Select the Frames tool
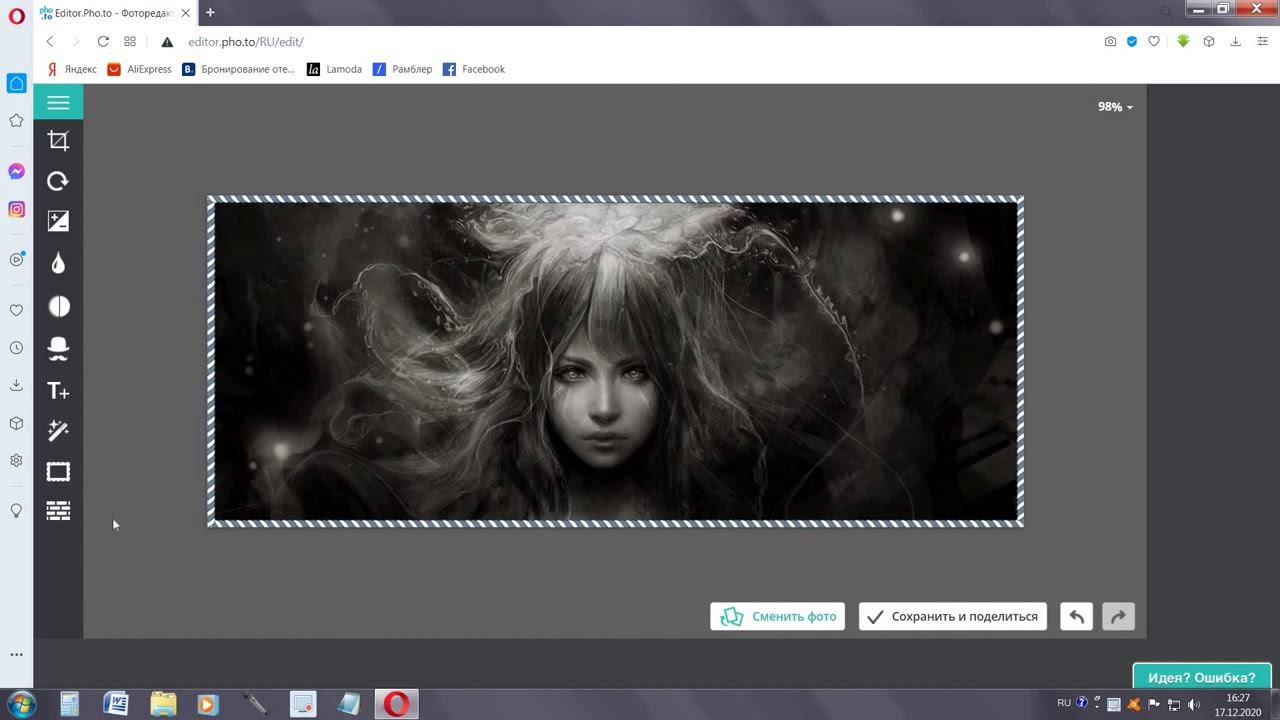The image size is (1280, 720). (x=58, y=472)
